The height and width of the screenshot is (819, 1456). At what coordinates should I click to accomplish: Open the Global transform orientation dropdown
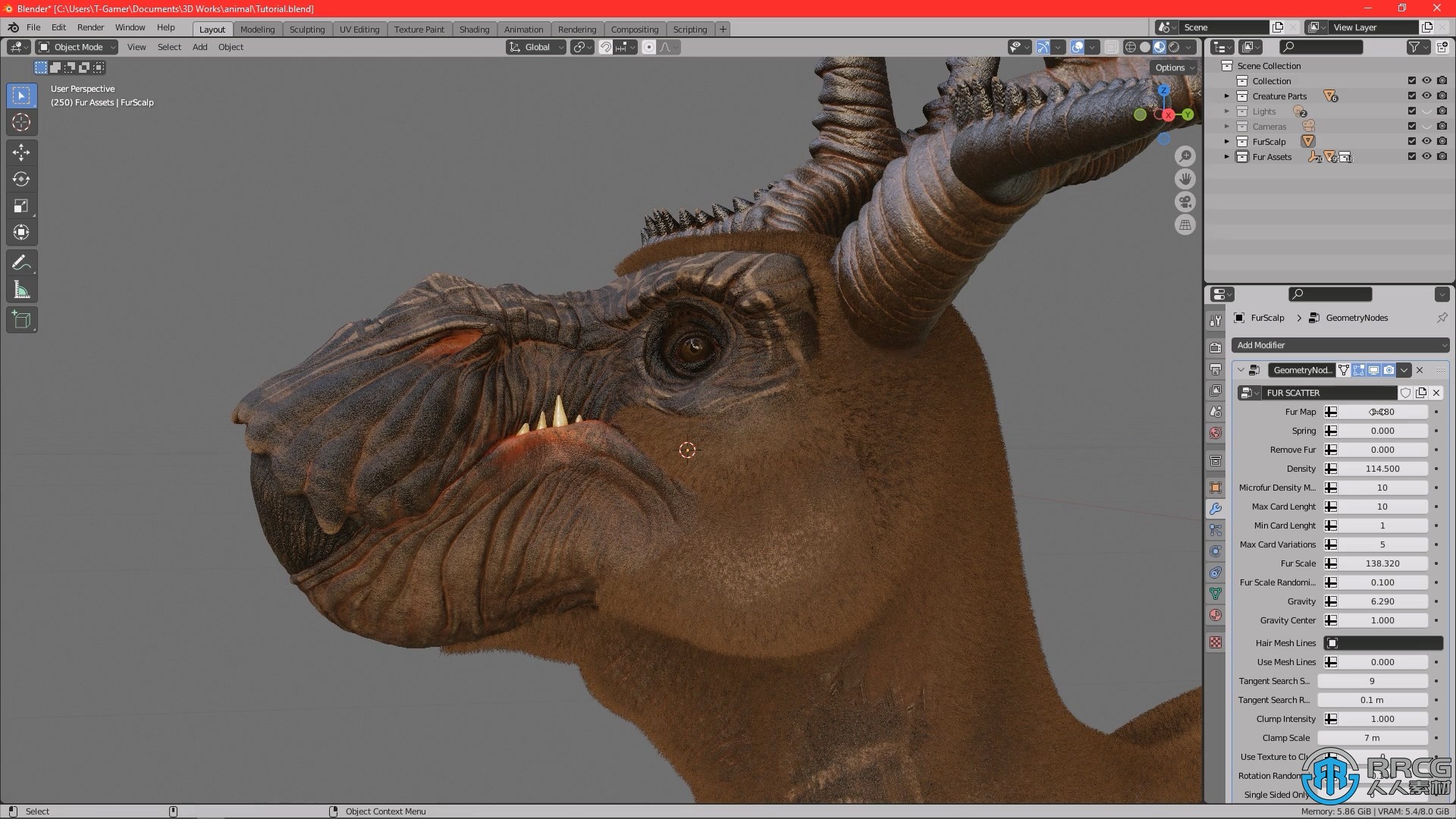click(x=536, y=47)
